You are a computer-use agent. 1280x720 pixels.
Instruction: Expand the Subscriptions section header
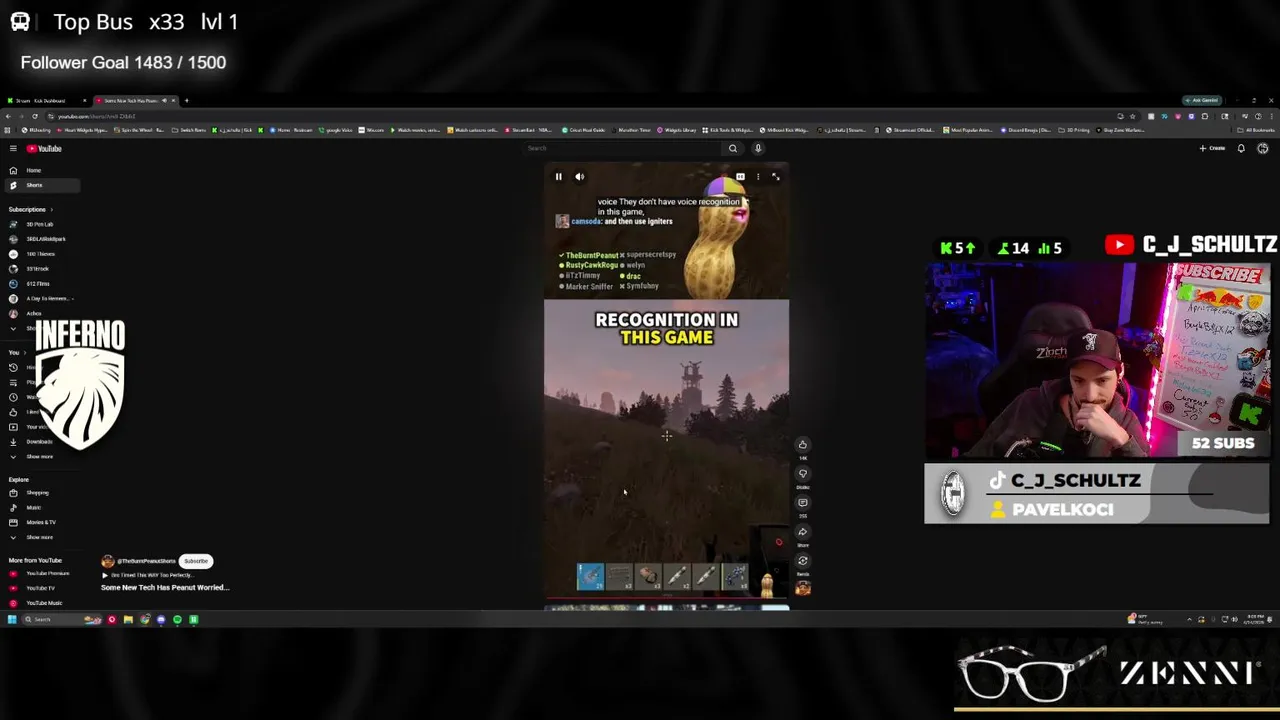click(30, 209)
